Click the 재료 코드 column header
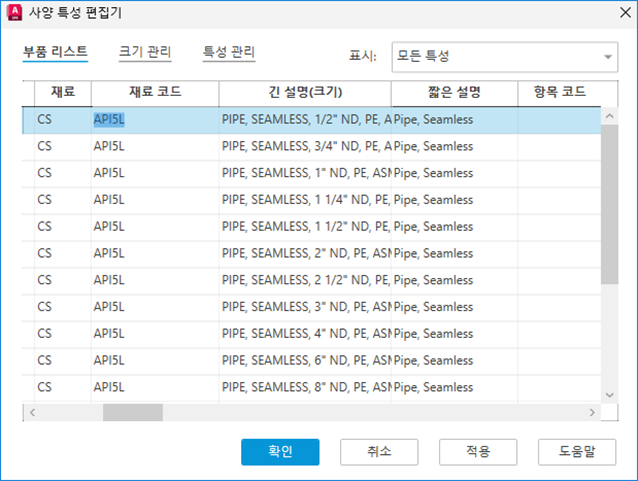 tap(155, 93)
